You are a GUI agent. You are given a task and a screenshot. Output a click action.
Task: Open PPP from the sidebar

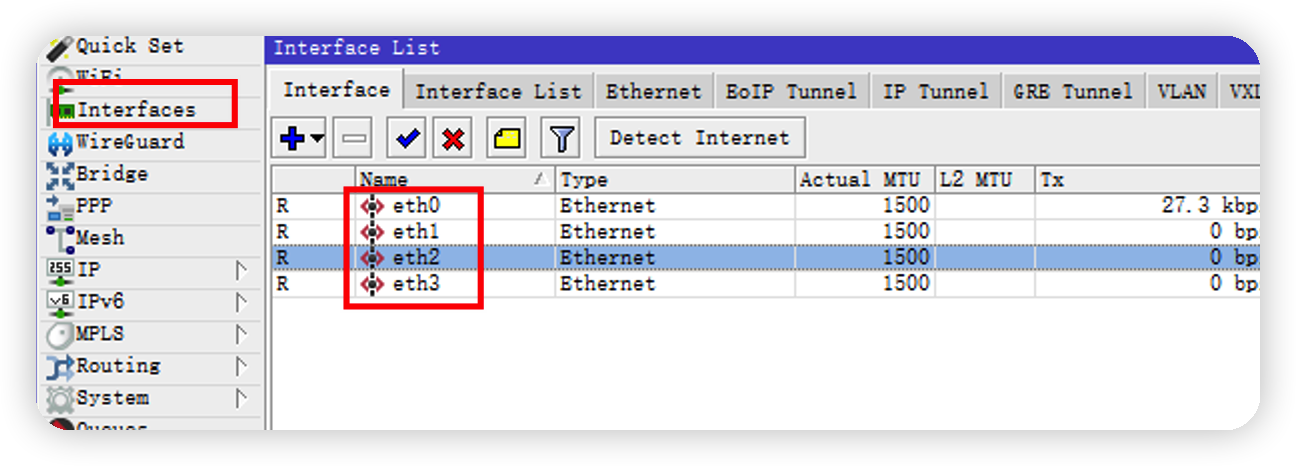[x=94, y=206]
